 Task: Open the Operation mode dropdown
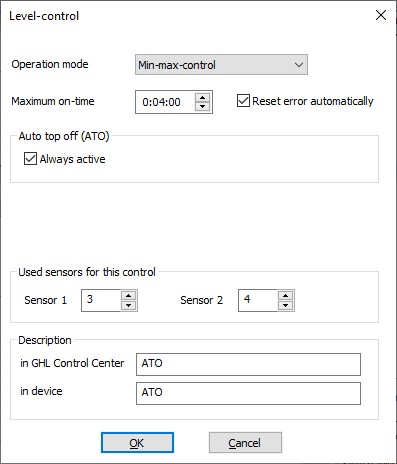tap(221, 65)
